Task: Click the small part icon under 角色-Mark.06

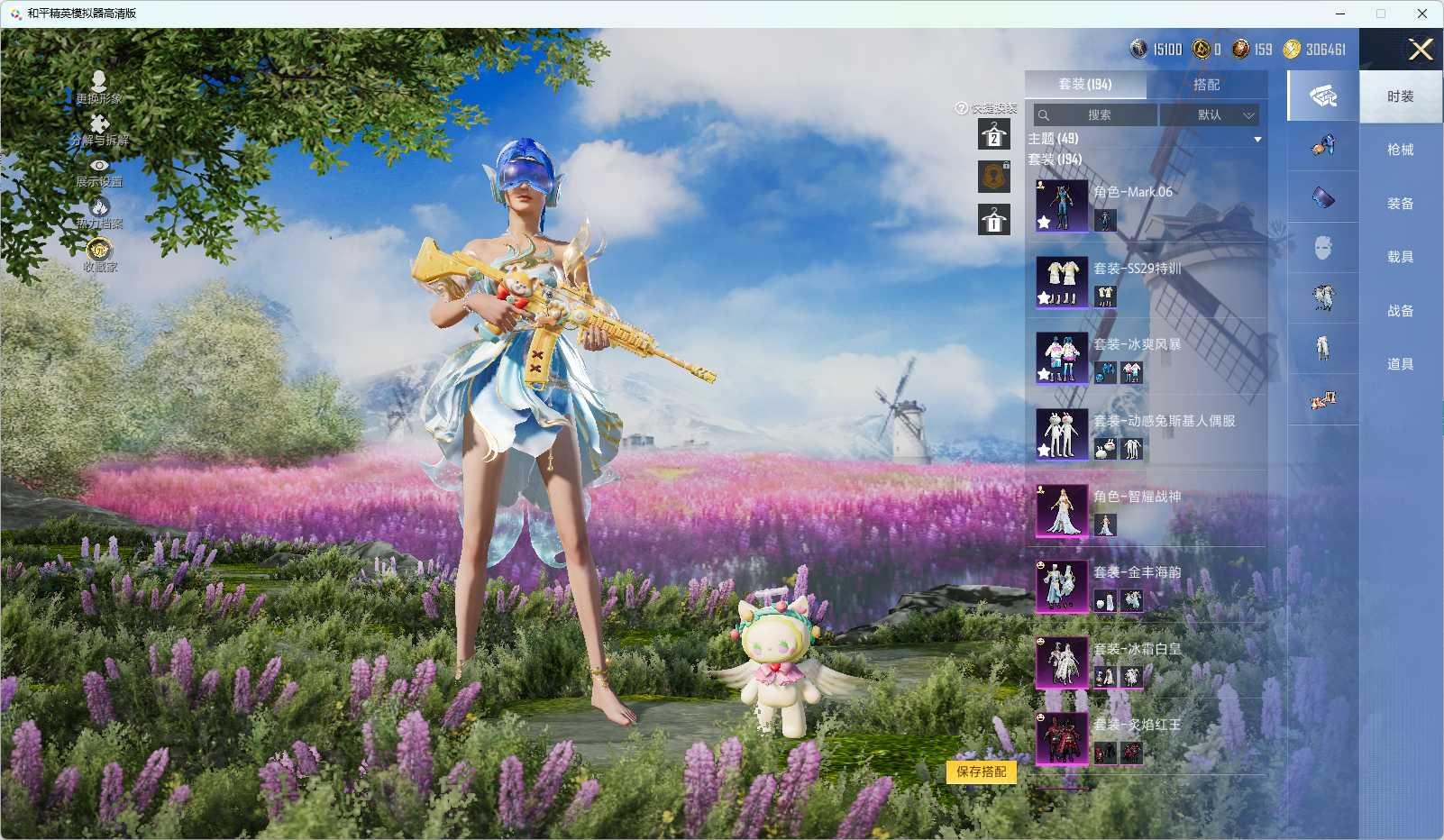Action: click(x=1105, y=220)
